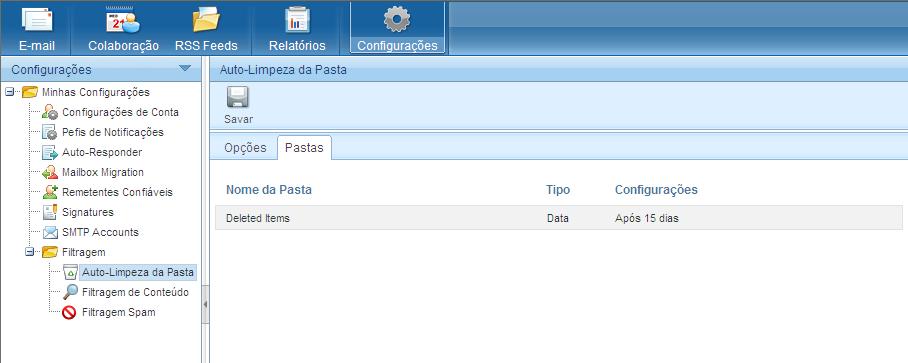Viewport: 908px width, 363px height.
Task: Collapse the Minhas Configurações tree node
Action: pos(9,92)
